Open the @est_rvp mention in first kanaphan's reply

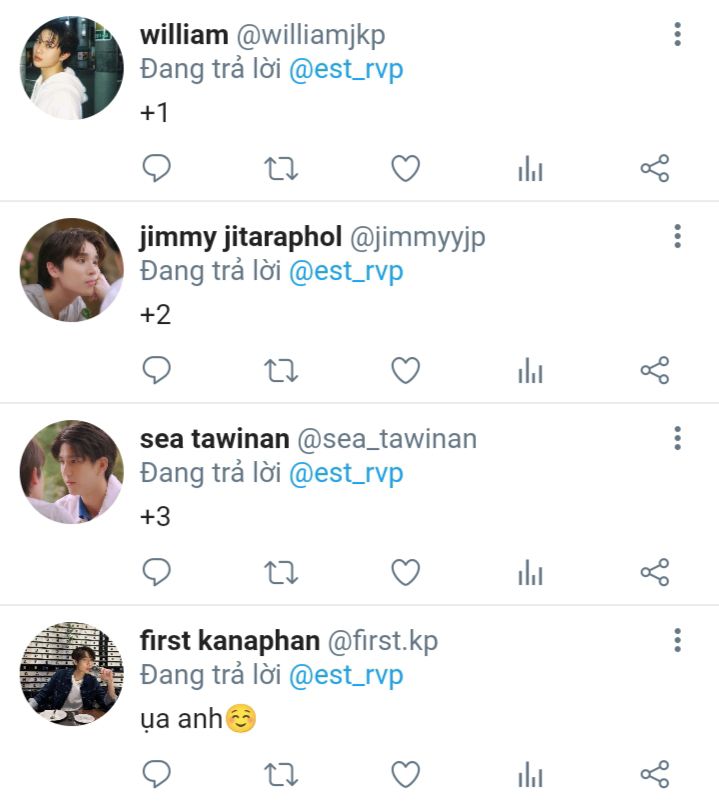(346, 675)
